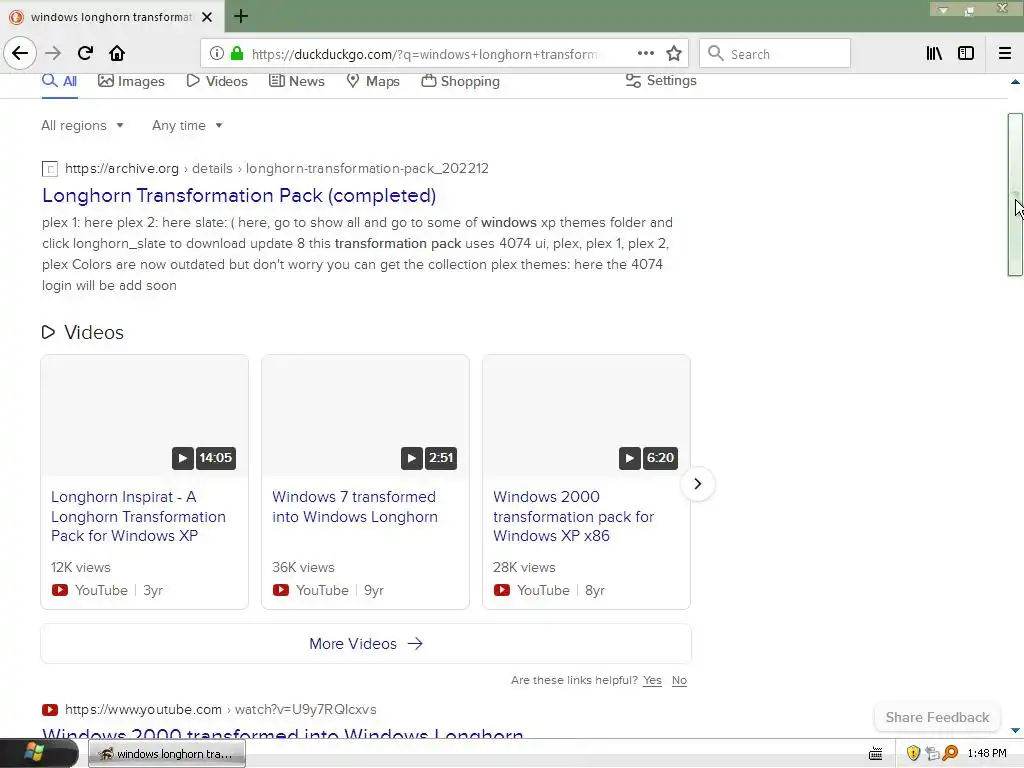
Task: Click the scrollbar up arrow
Action: [x=1015, y=82]
